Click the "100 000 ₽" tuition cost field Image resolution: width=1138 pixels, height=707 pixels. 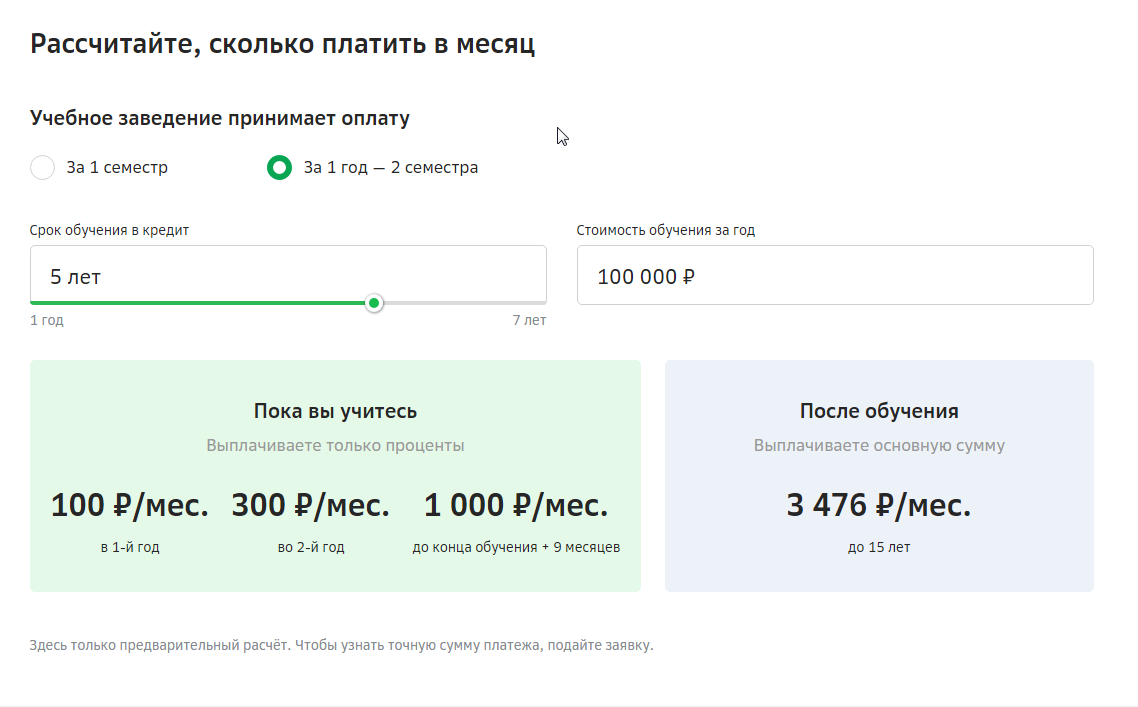(x=835, y=274)
